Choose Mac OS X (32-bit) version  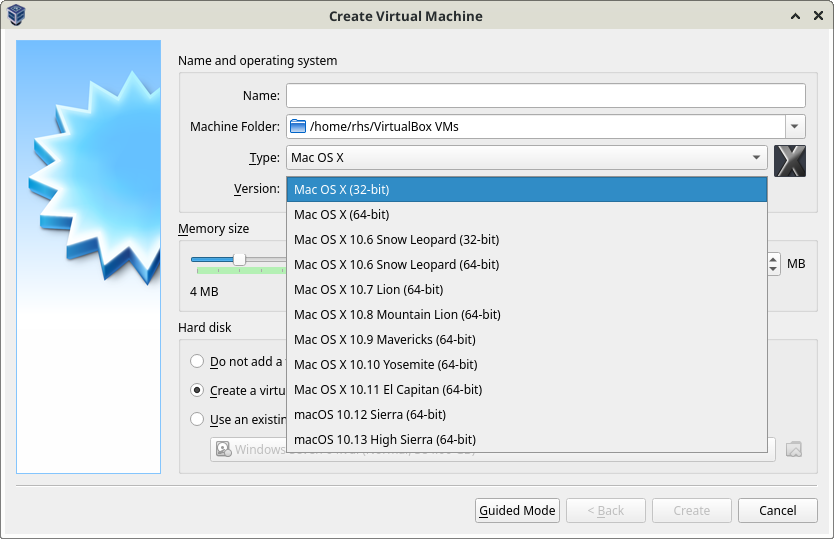pyautogui.click(x=527, y=189)
